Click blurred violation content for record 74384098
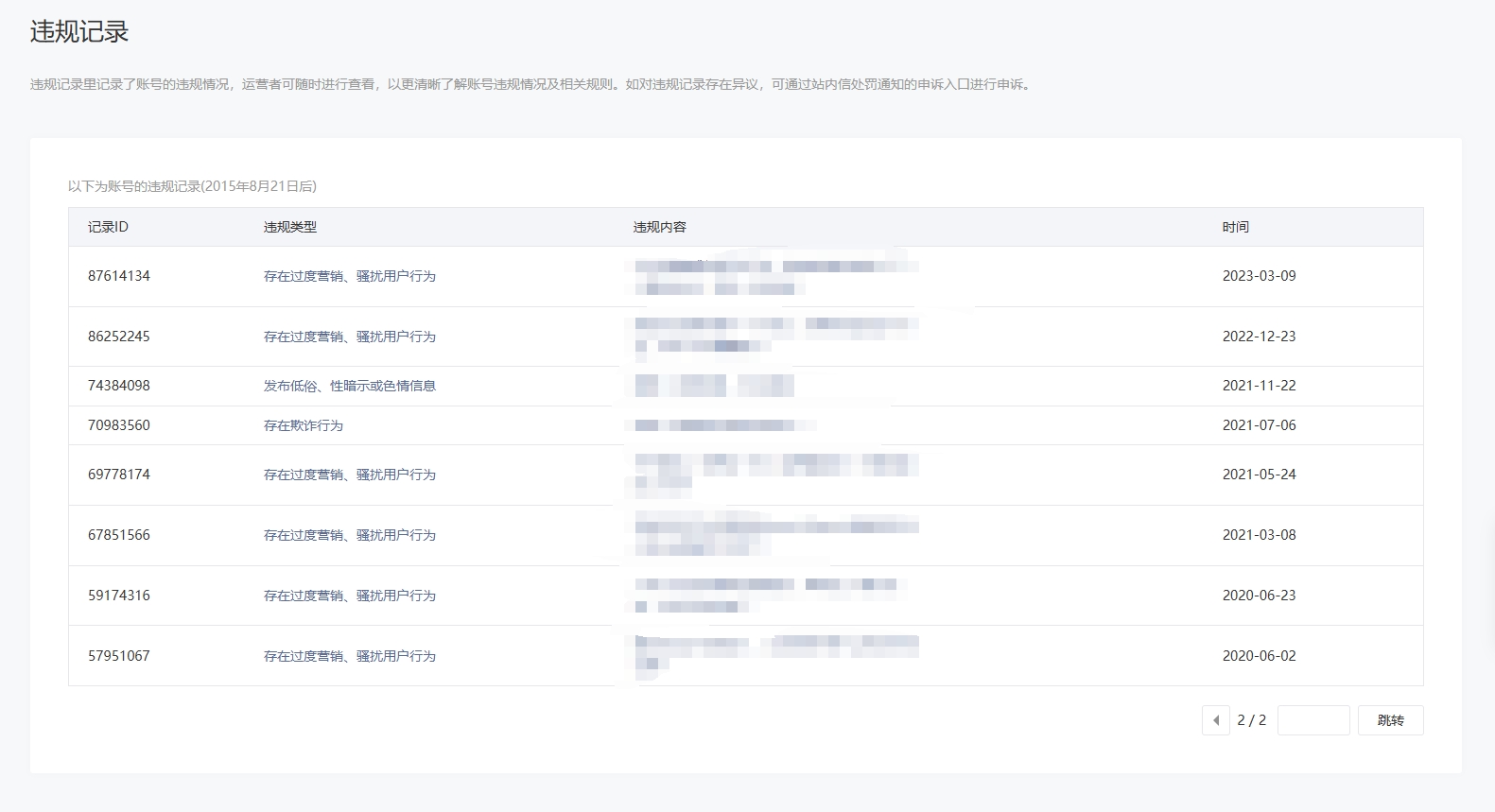 [714, 386]
